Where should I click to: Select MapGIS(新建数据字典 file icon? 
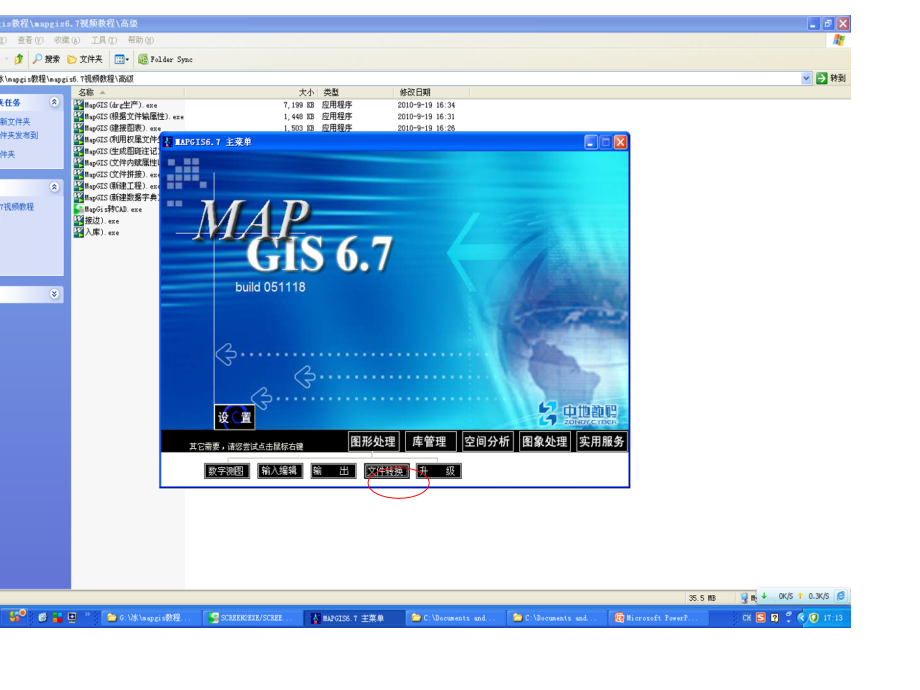[79, 197]
